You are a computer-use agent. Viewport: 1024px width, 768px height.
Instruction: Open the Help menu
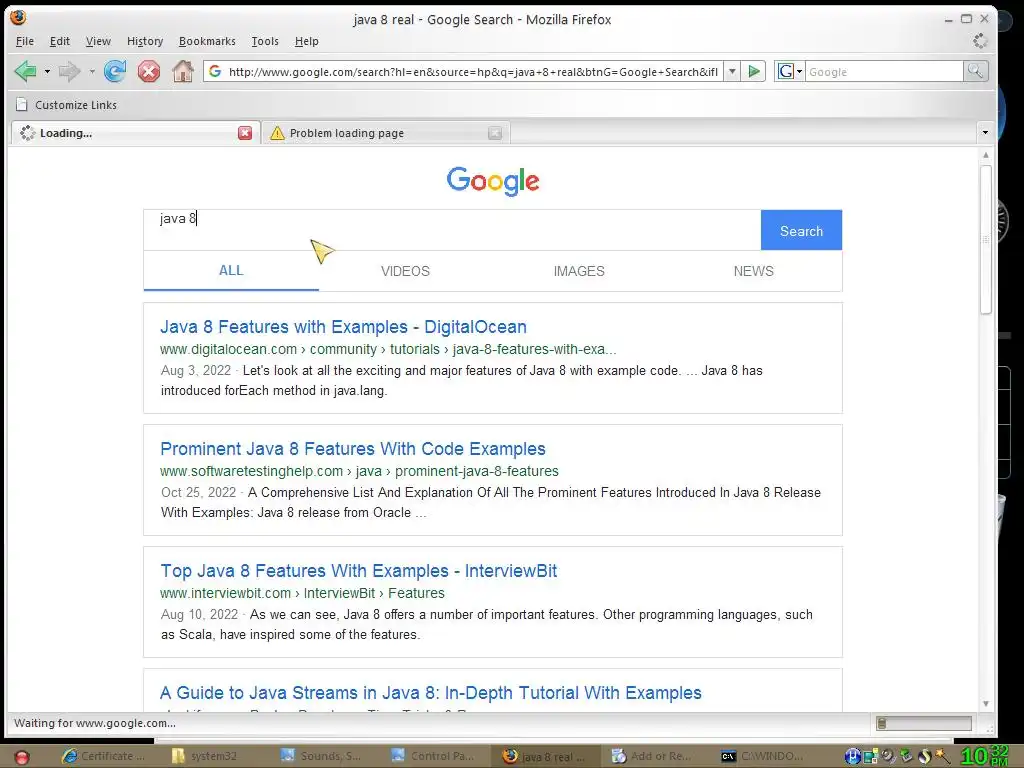(x=306, y=41)
